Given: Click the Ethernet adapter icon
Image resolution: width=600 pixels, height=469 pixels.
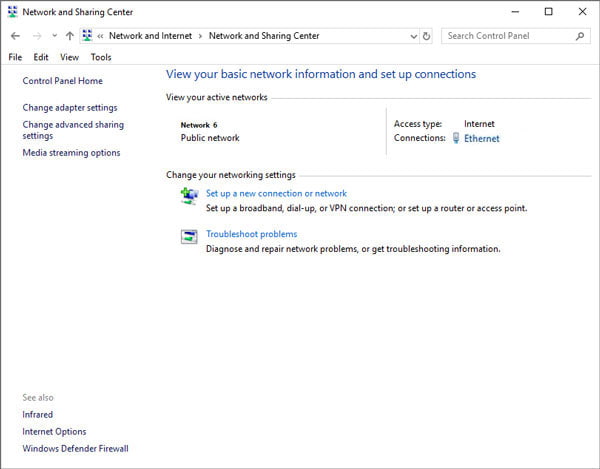Looking at the screenshot, I should click(456, 138).
